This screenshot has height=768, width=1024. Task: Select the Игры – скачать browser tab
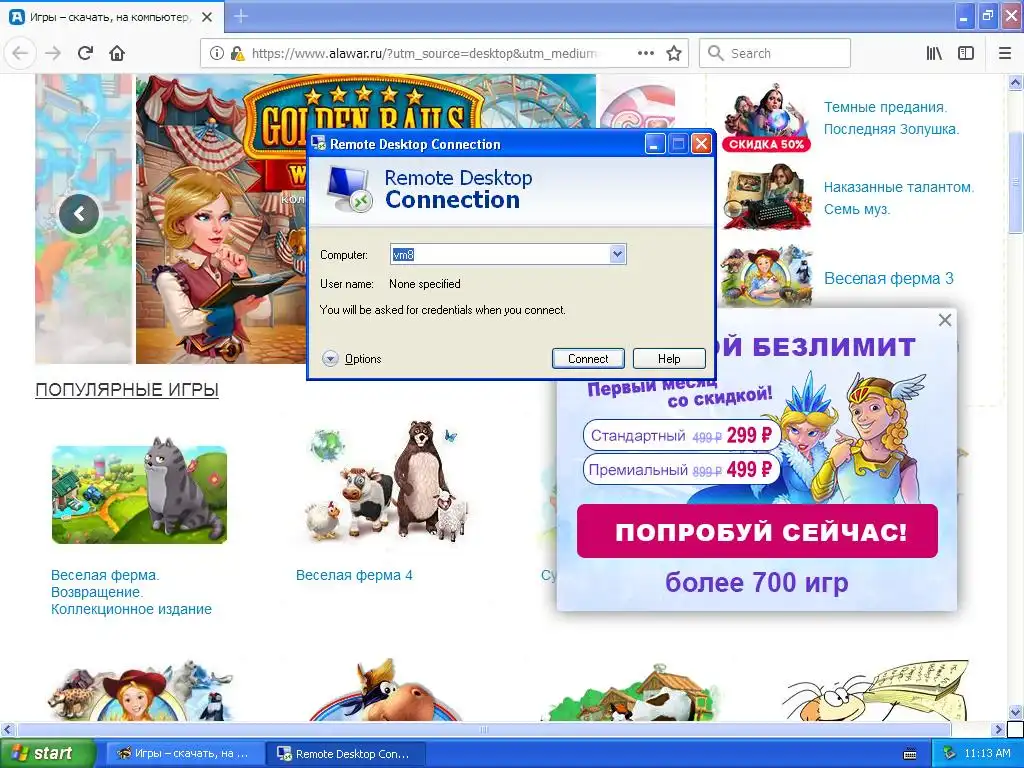click(x=112, y=17)
